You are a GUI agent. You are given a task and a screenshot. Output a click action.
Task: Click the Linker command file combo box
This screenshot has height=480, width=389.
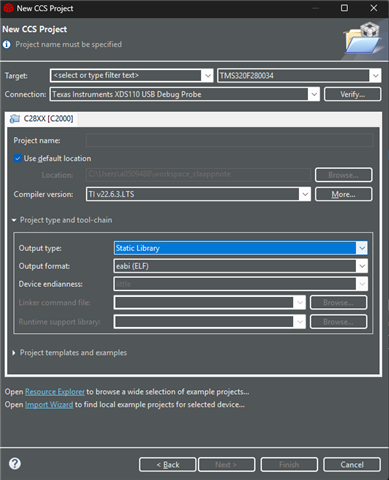[209, 303]
